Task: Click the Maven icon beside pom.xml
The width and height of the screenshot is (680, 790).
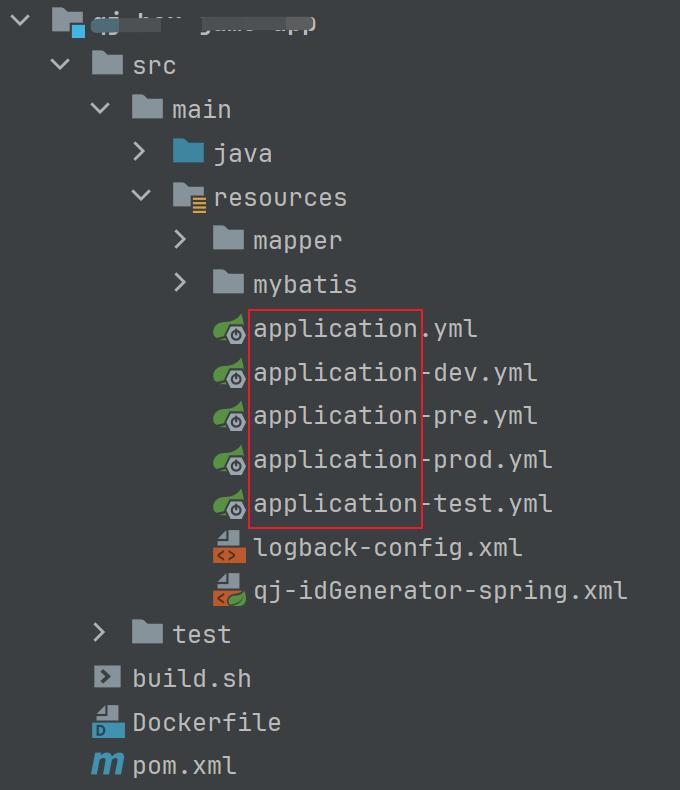Action: pos(107,766)
